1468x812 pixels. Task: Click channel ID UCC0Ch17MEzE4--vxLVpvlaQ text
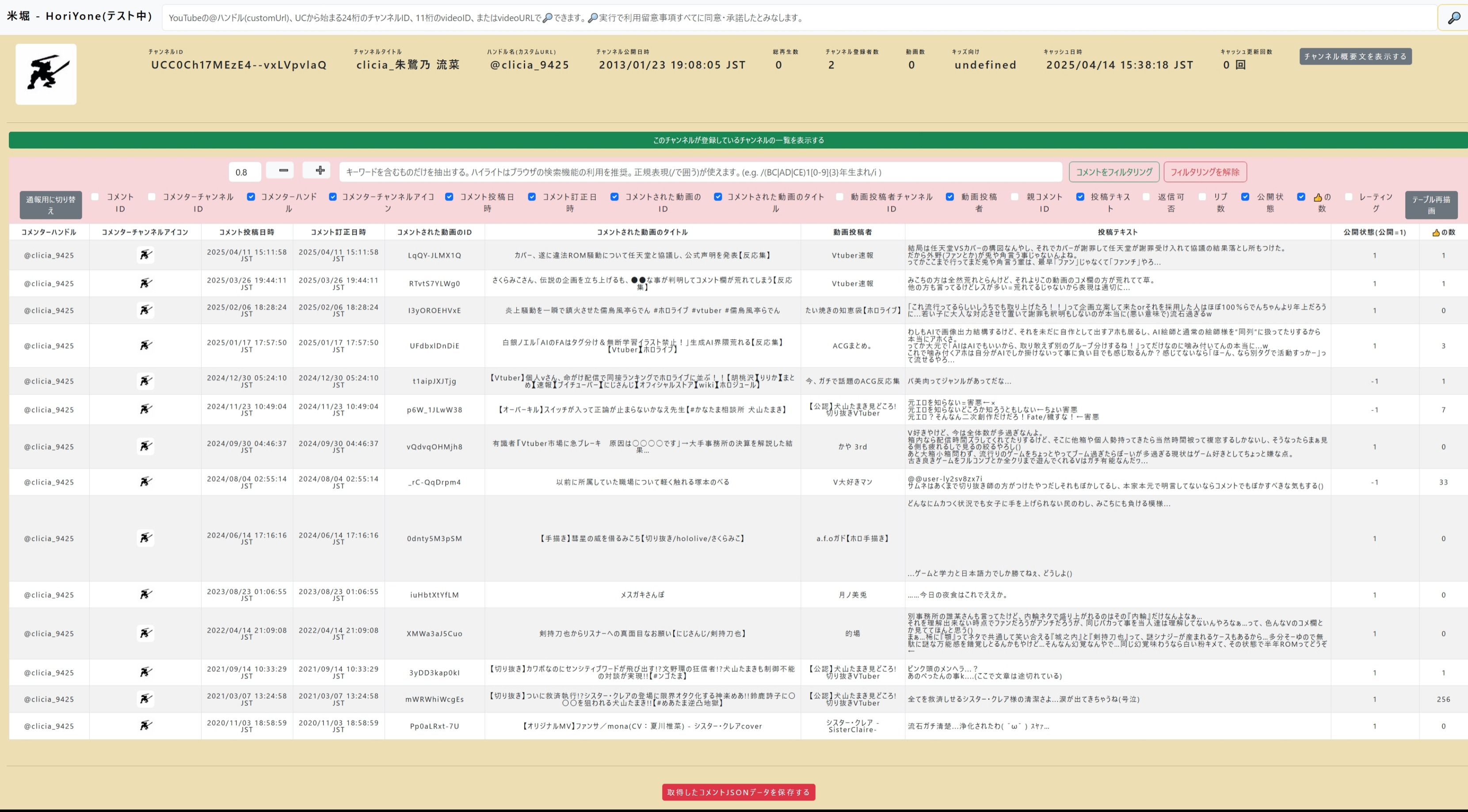[x=239, y=65]
